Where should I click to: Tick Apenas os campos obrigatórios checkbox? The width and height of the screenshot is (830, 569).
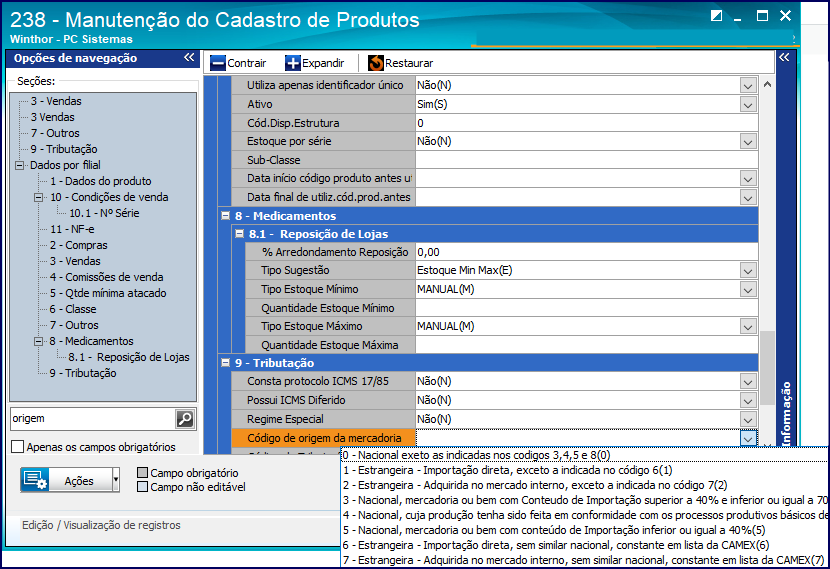[17, 447]
